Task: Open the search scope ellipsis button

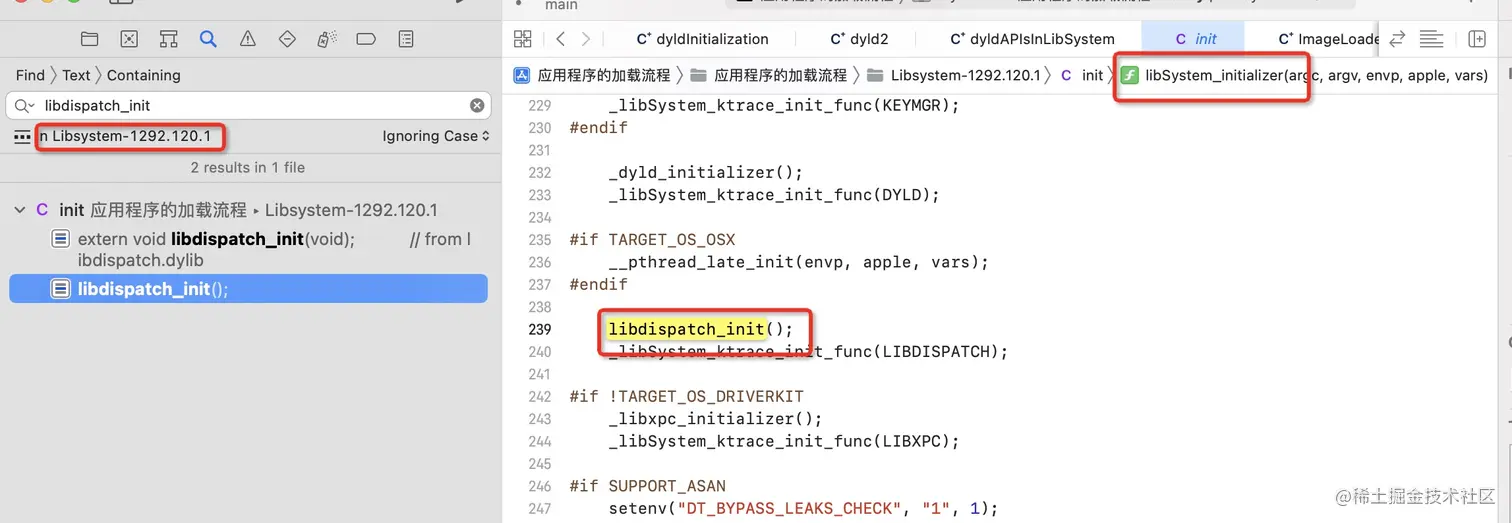Action: pyautogui.click(x=22, y=137)
